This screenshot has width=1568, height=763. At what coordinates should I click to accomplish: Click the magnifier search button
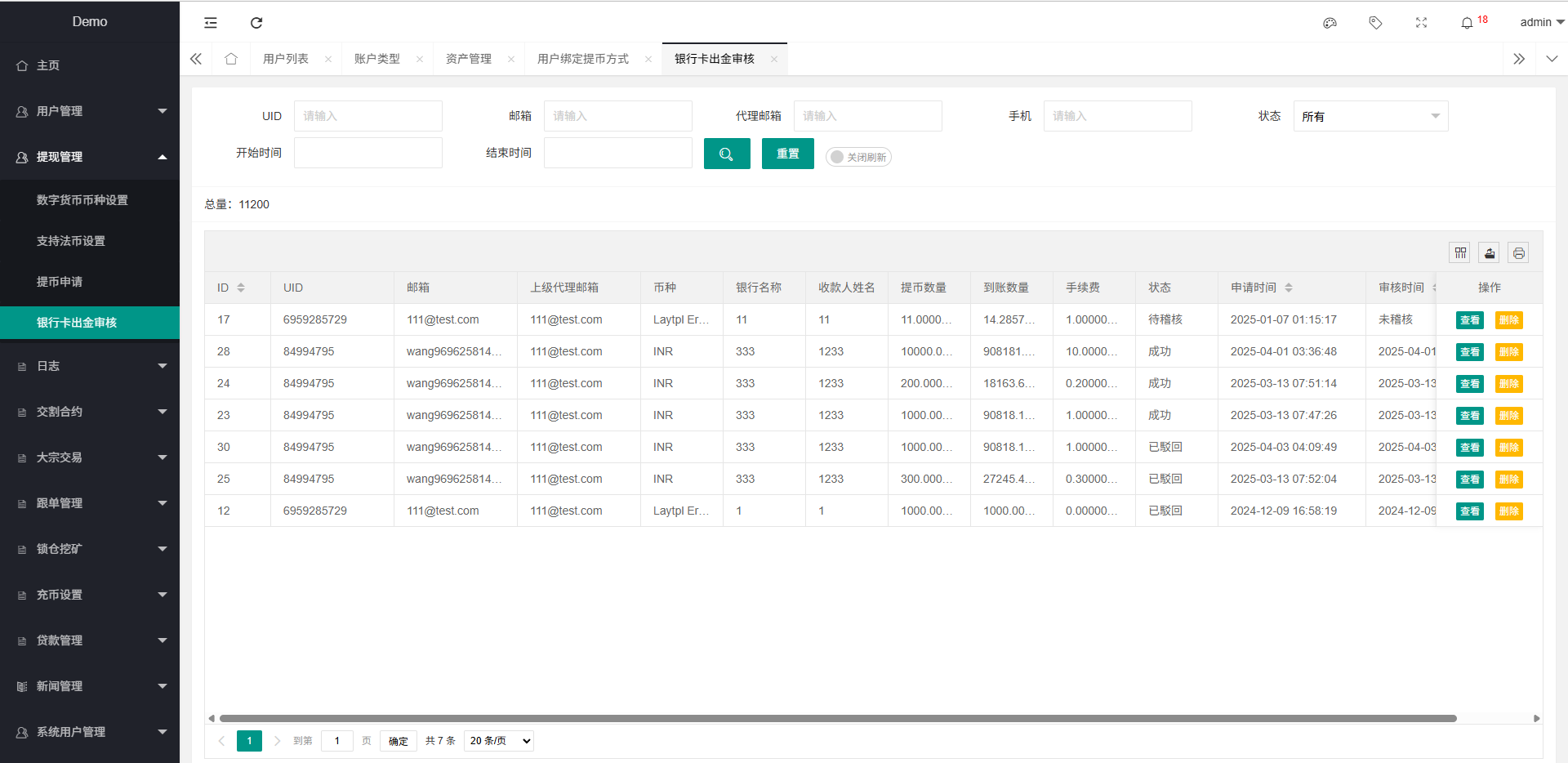point(727,154)
